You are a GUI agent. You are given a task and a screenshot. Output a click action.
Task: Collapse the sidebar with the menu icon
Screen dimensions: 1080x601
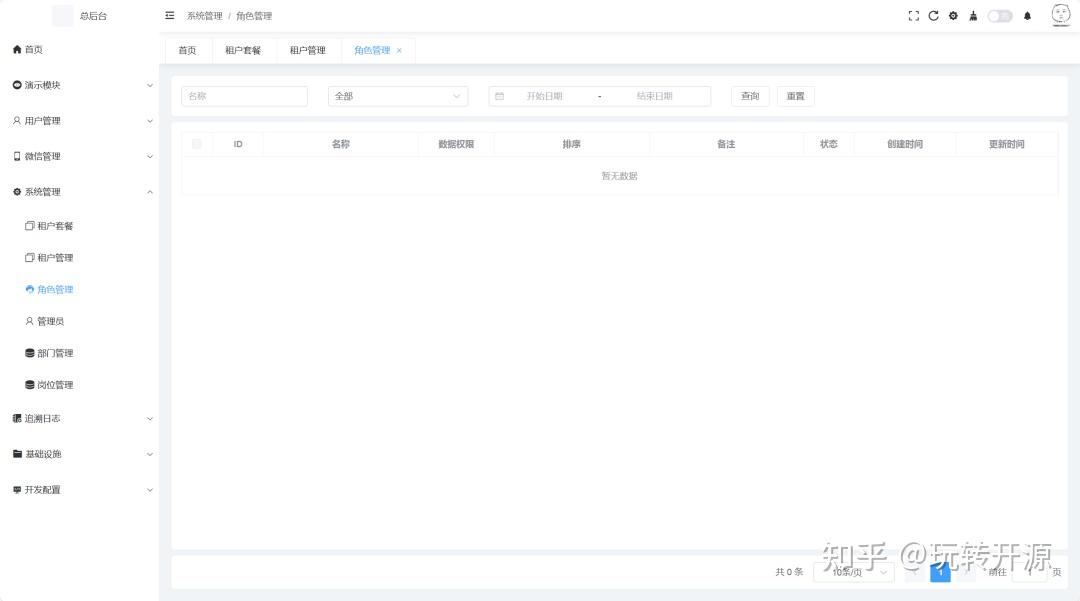[x=169, y=15]
